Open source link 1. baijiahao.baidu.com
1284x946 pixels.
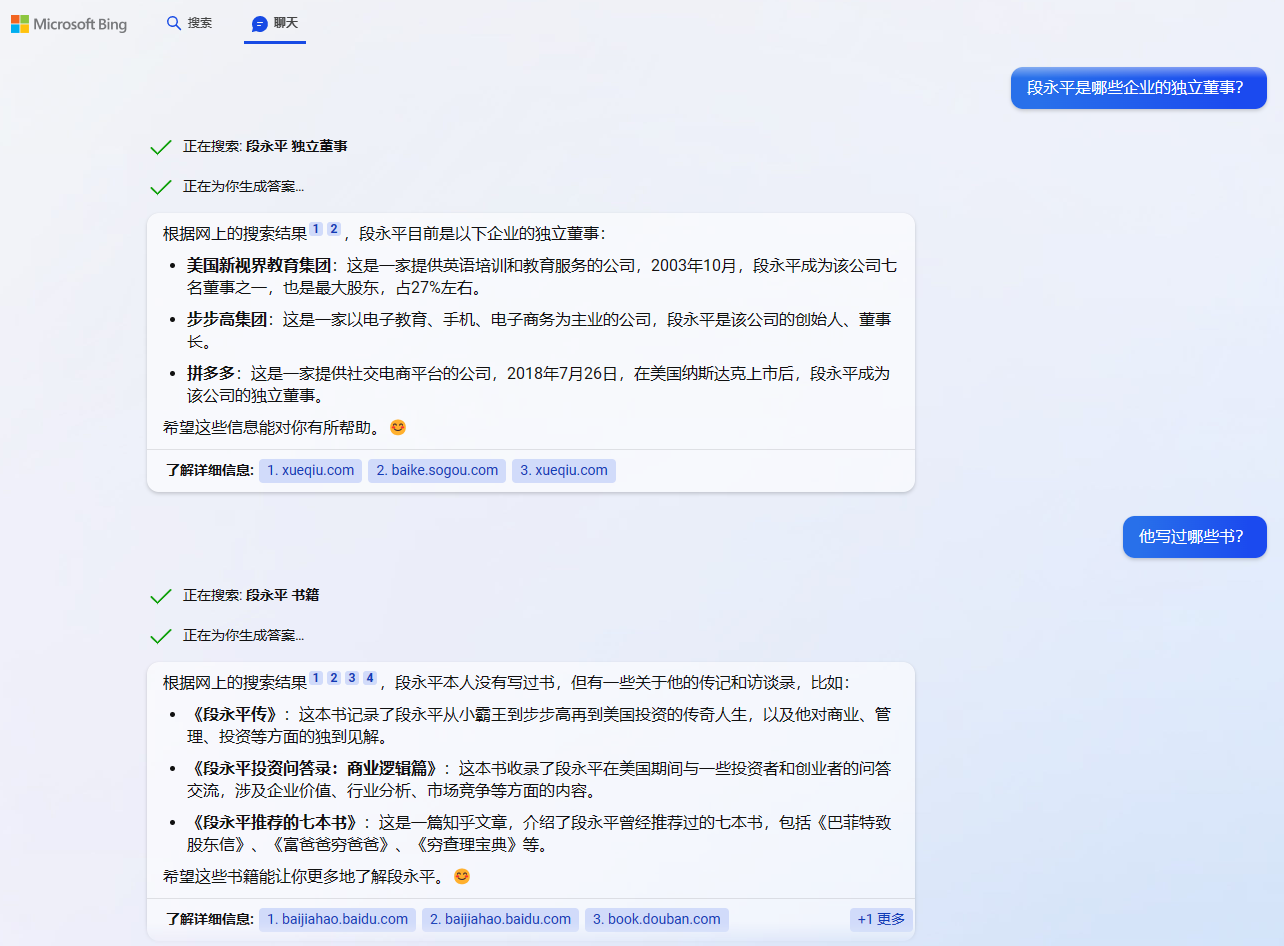click(337, 919)
